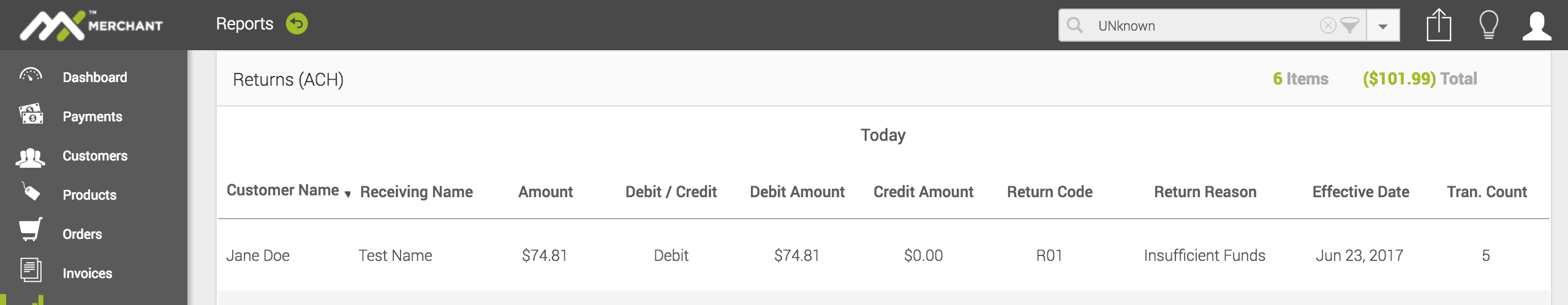This screenshot has width=1568, height=305.
Task: Sort by the Amount column header
Action: coord(545,192)
